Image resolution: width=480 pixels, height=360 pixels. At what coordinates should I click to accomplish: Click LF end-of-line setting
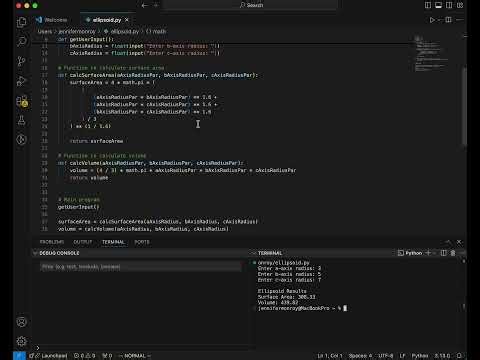(x=402, y=356)
